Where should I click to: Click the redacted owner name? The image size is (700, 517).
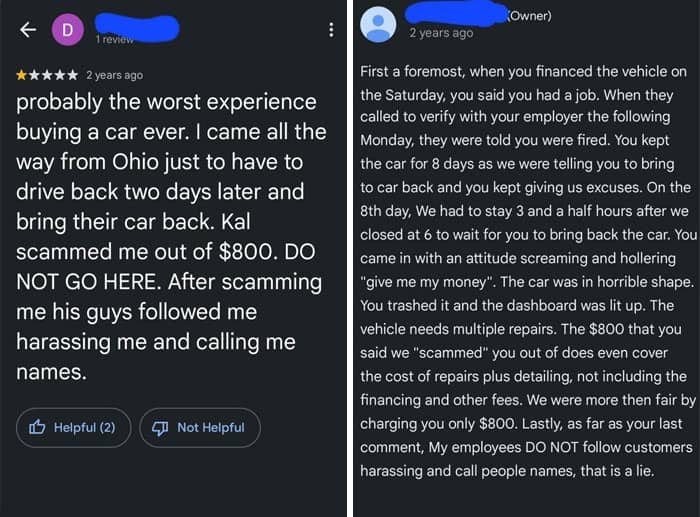[x=455, y=13]
